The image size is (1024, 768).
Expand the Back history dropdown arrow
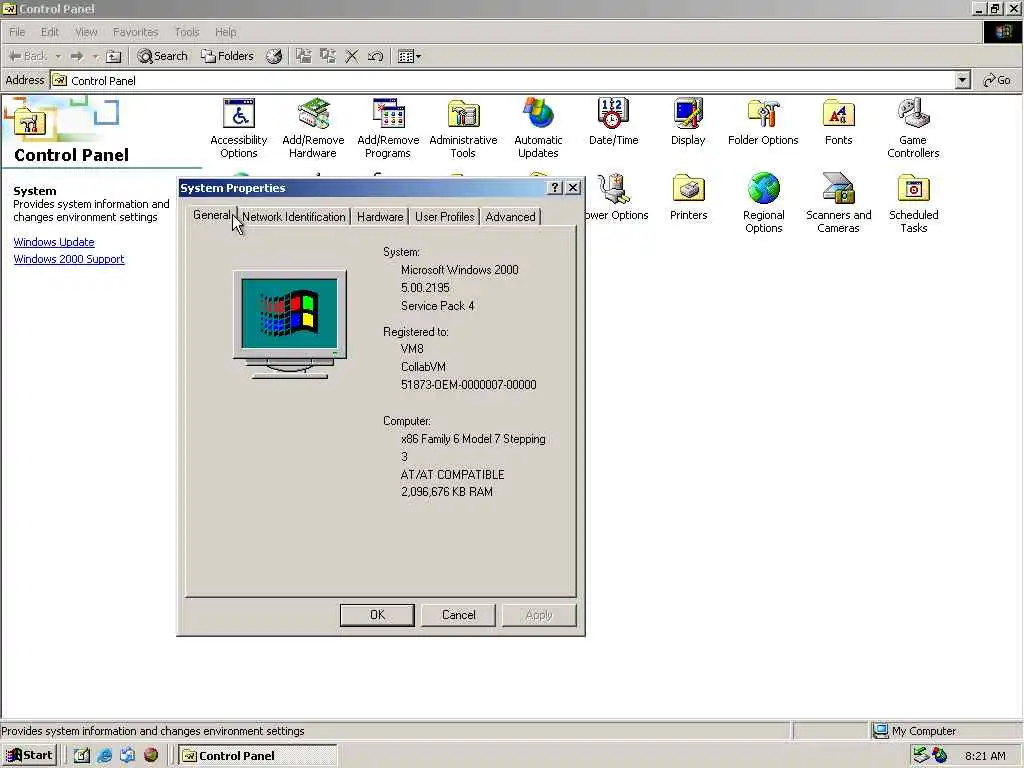58,57
